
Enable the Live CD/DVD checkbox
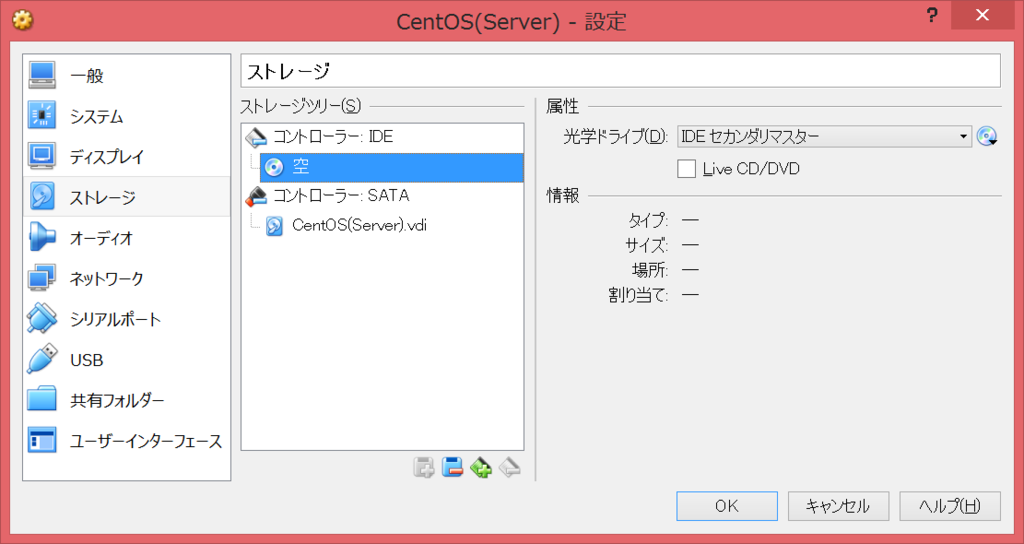click(686, 169)
